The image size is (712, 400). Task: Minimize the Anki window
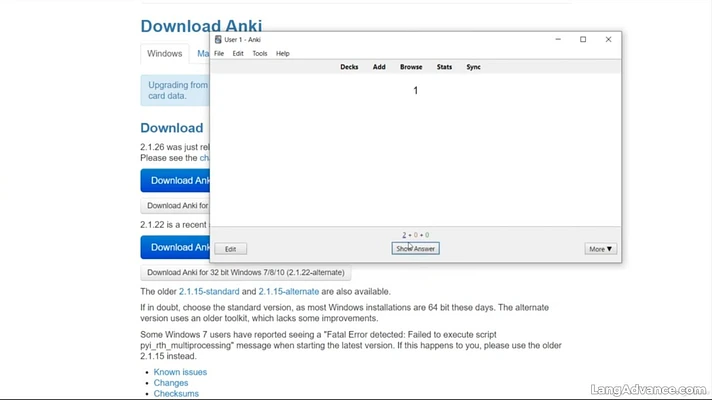pos(558,40)
